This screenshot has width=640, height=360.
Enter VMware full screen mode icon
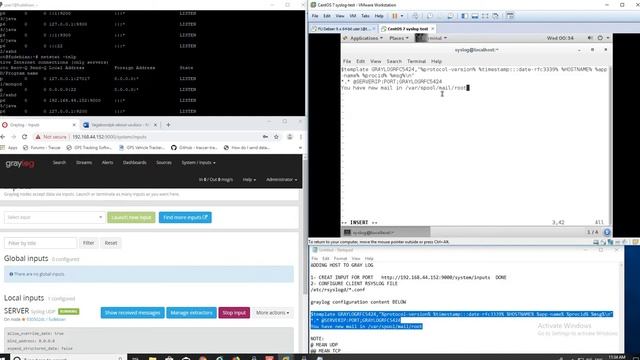click(x=485, y=16)
